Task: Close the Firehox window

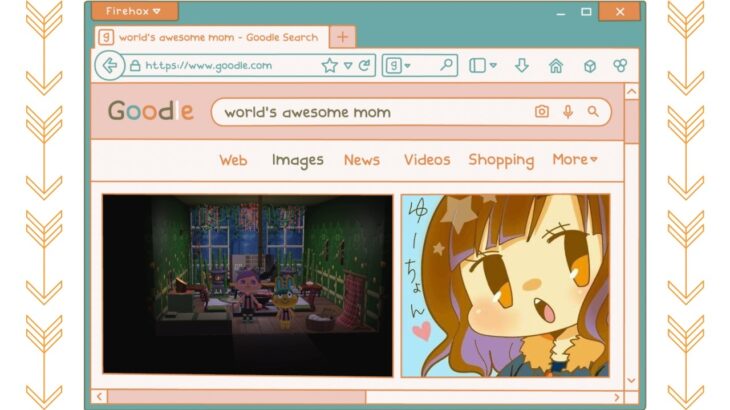Action: pyautogui.click(x=620, y=12)
